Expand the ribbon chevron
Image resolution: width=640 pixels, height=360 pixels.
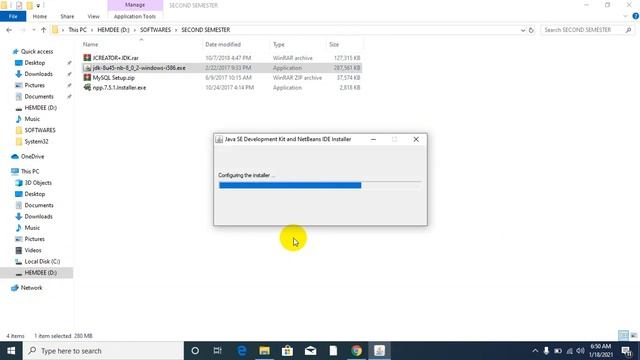[625, 16]
